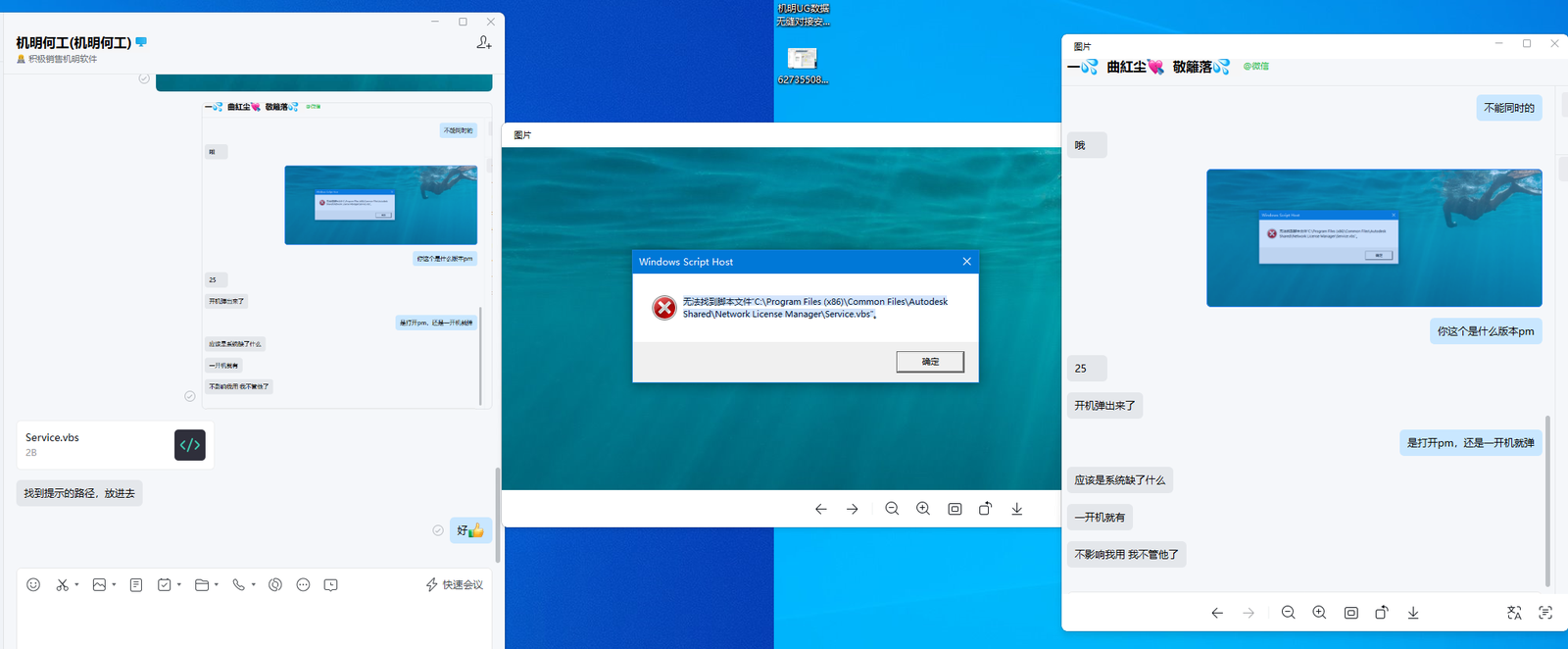
Task: Show actual size in right image viewer
Action: tap(1350, 613)
